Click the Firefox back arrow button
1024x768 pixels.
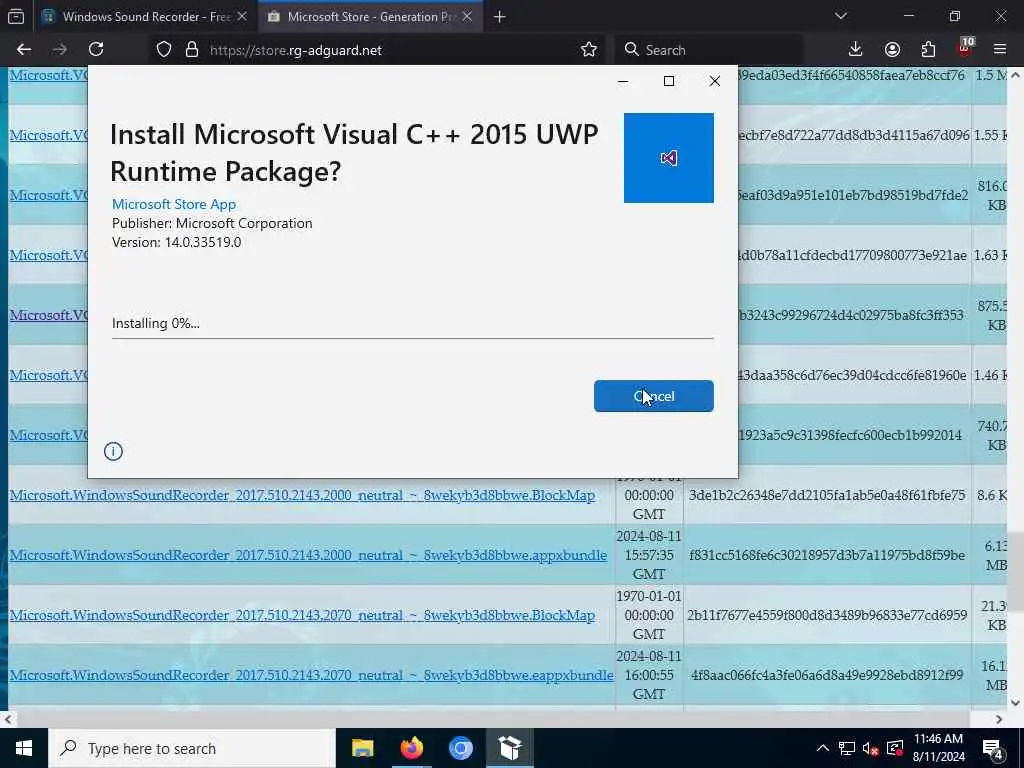(24, 50)
